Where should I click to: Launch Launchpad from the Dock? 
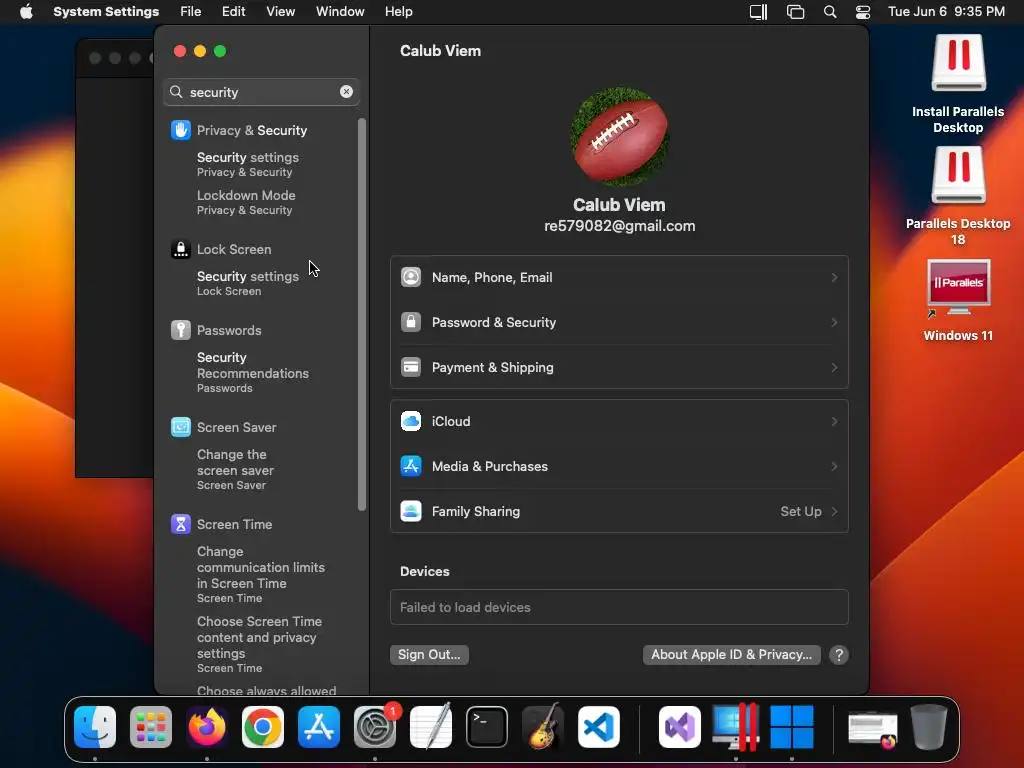pyautogui.click(x=151, y=727)
